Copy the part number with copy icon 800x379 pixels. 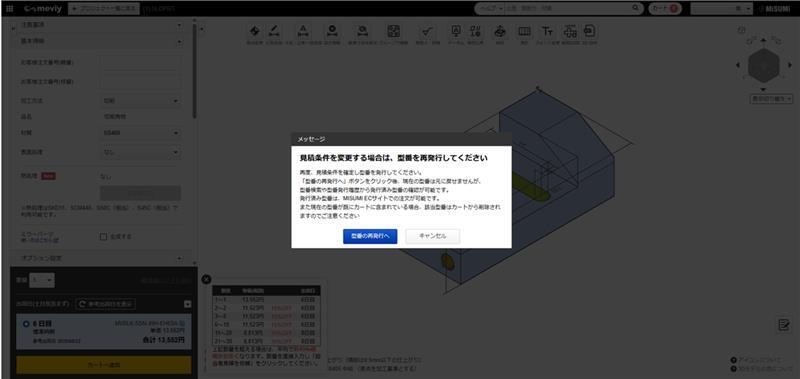183,323
